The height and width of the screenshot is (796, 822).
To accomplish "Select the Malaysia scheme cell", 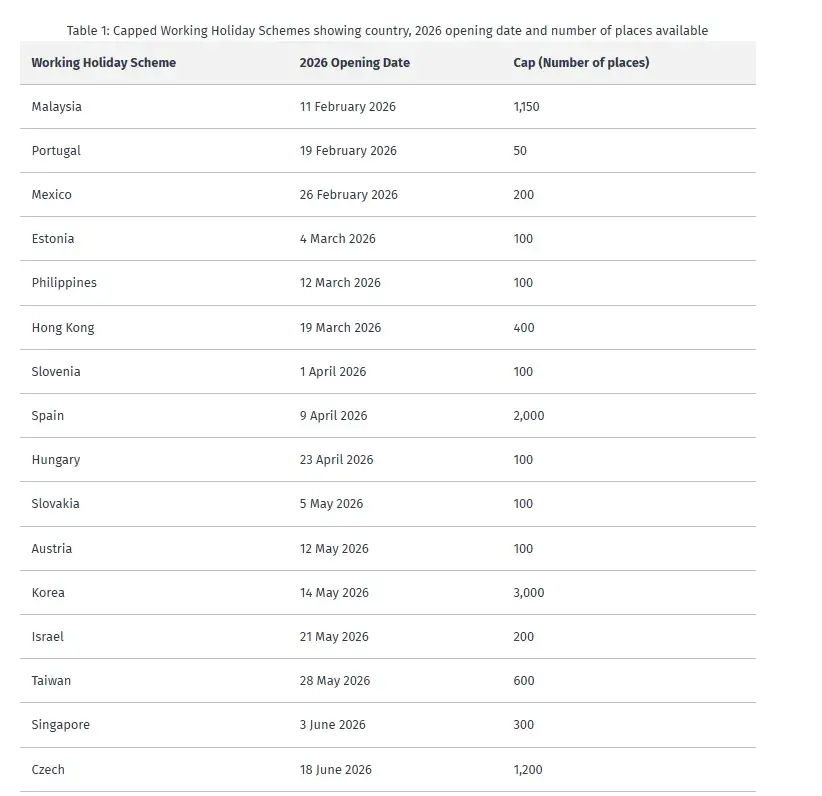I will point(56,106).
